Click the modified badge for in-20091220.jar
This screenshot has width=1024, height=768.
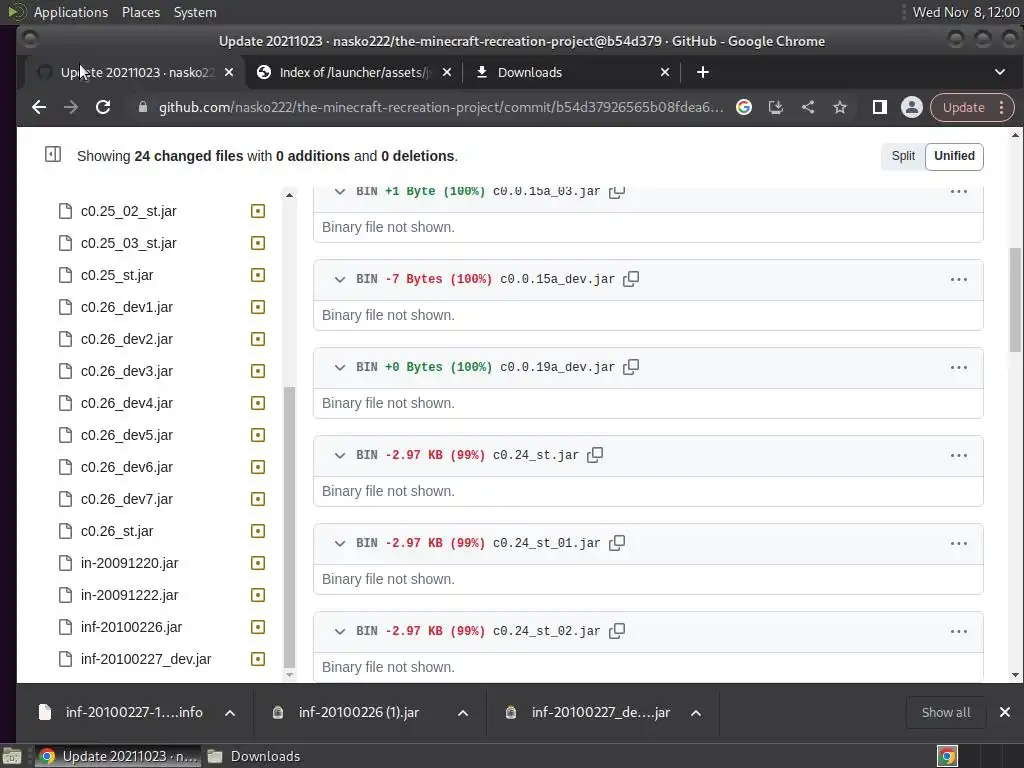click(x=258, y=563)
